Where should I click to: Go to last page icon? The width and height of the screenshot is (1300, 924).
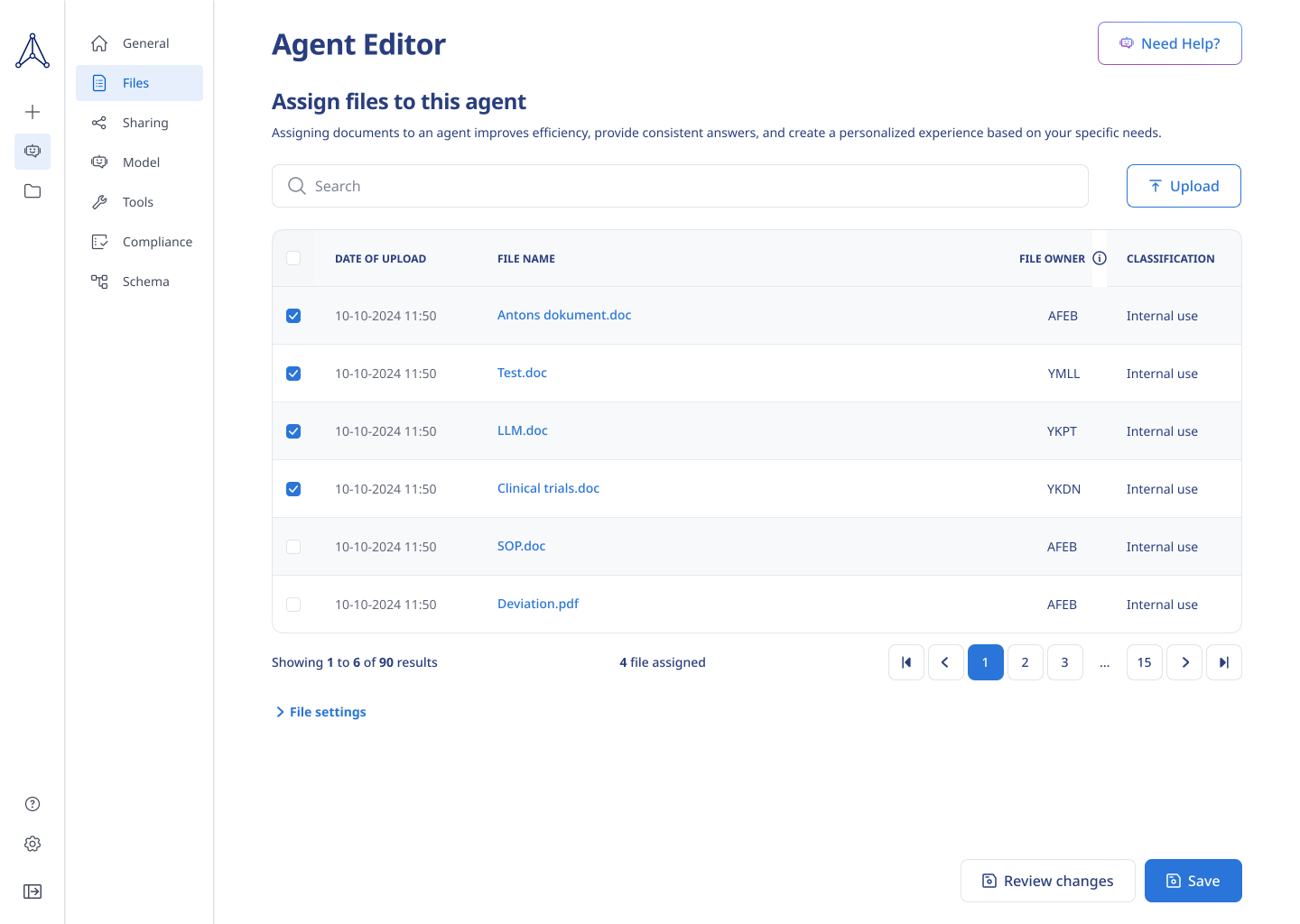(1224, 662)
